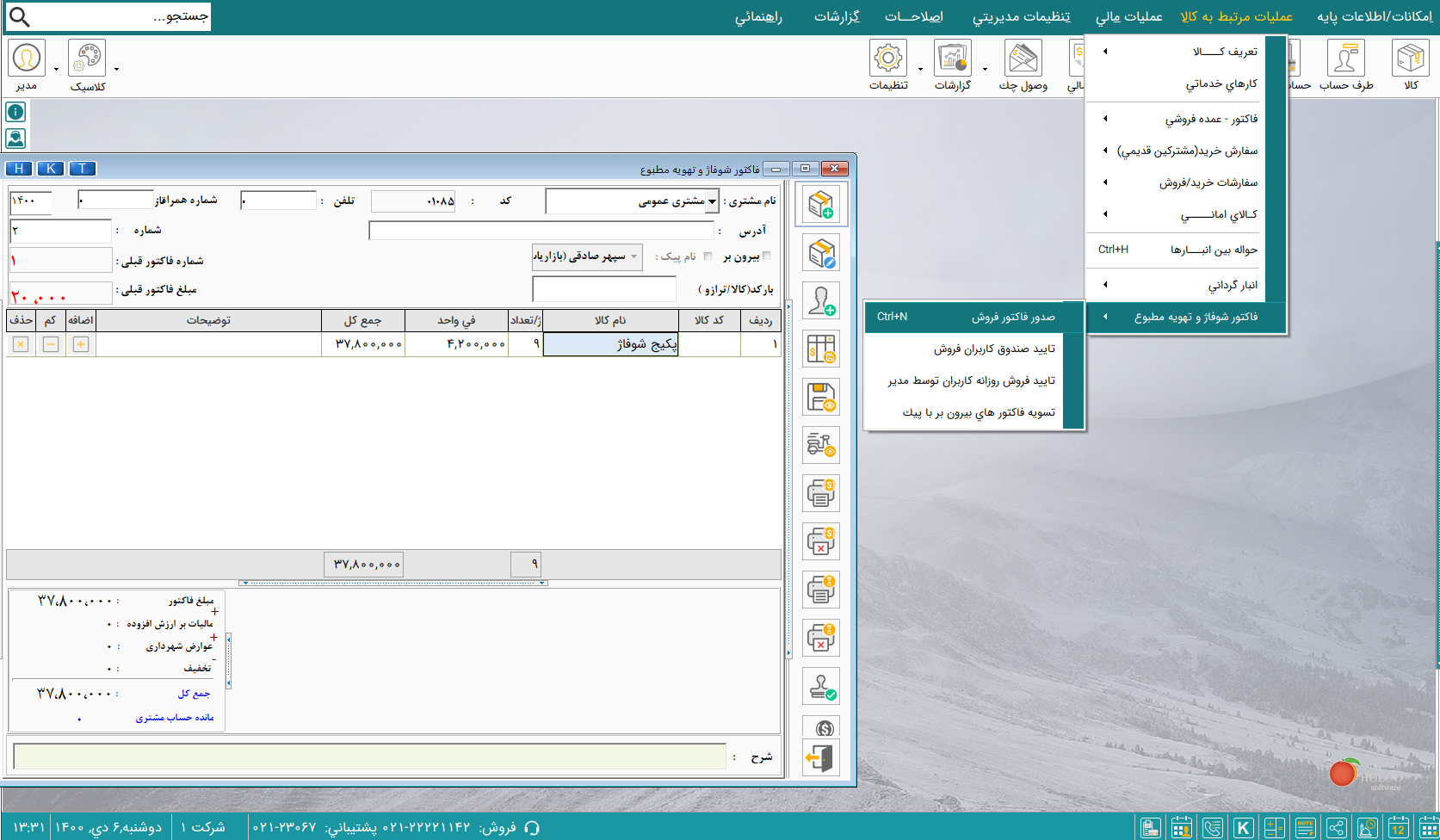Open the calendar 12 icon in status bar

coord(1399,828)
